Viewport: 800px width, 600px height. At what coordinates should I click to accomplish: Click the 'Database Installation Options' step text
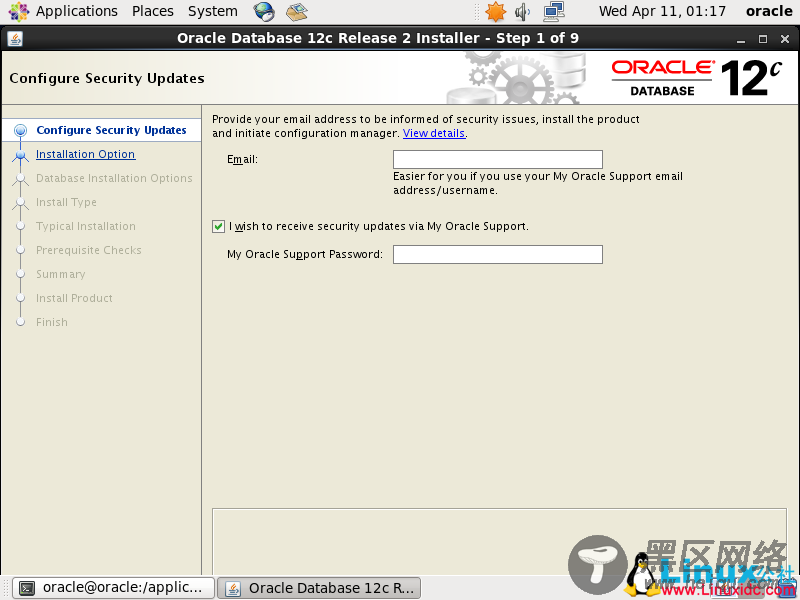[114, 178]
